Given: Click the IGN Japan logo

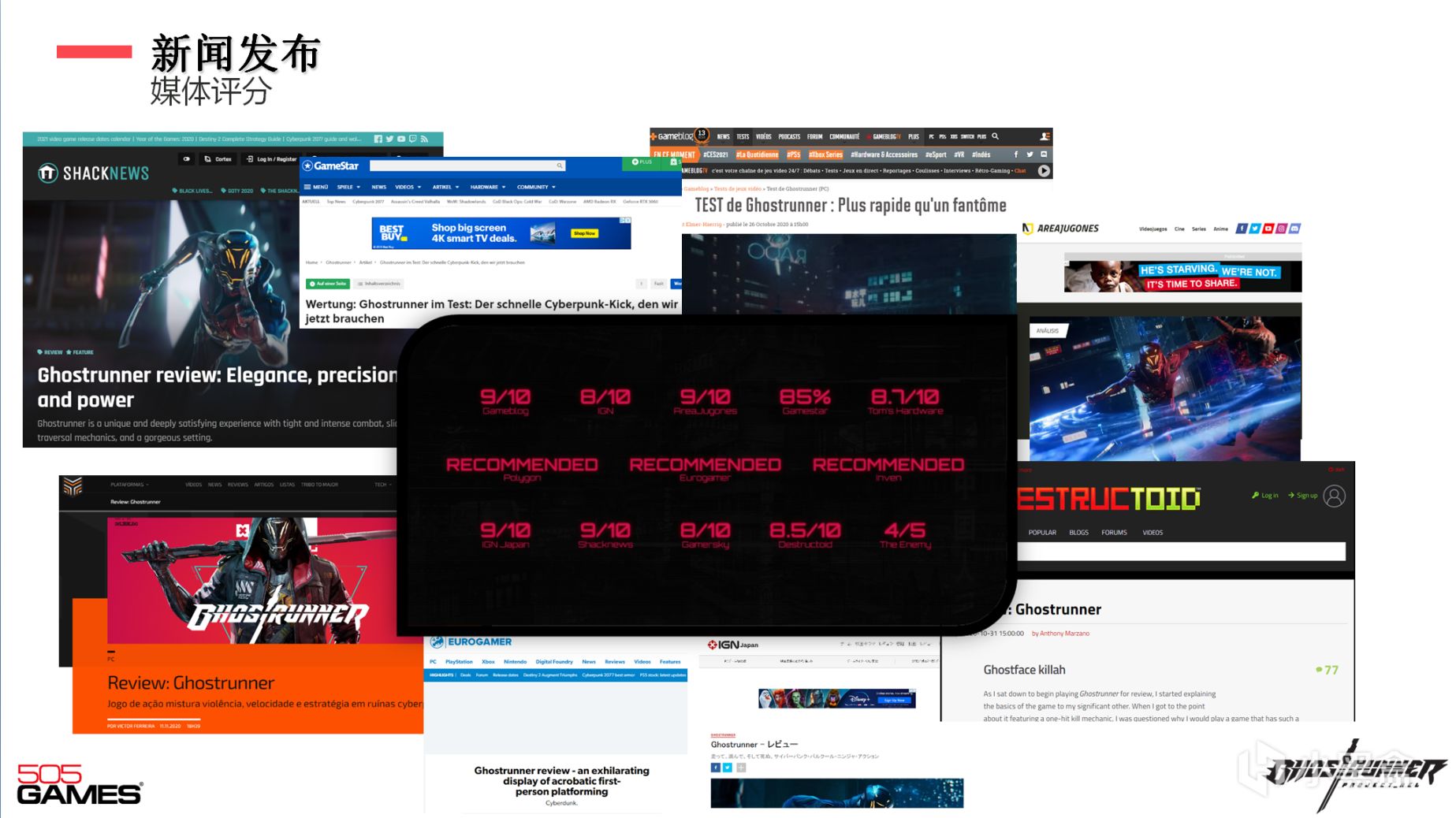Looking at the screenshot, I should click(733, 645).
